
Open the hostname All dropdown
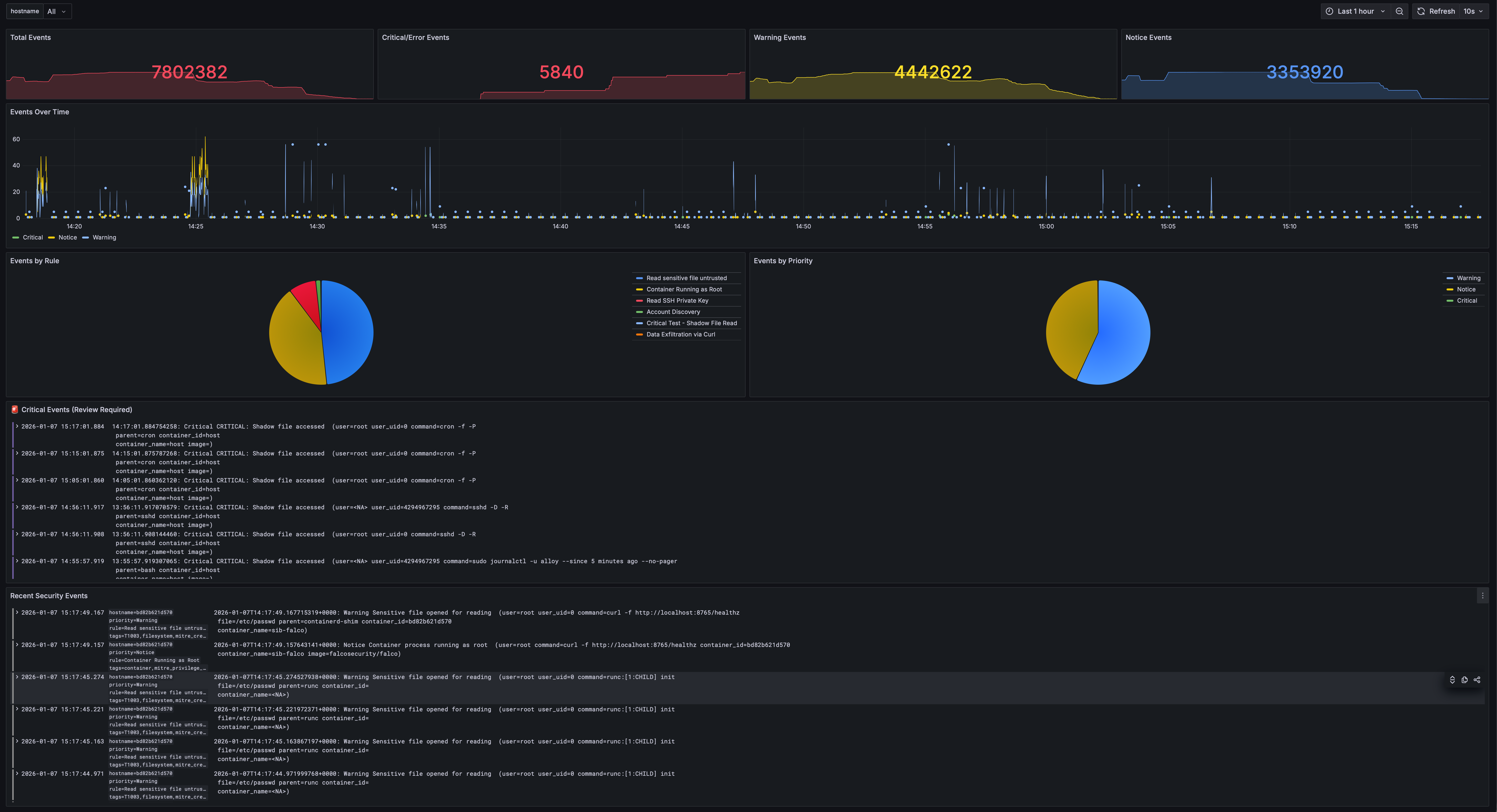click(x=56, y=11)
